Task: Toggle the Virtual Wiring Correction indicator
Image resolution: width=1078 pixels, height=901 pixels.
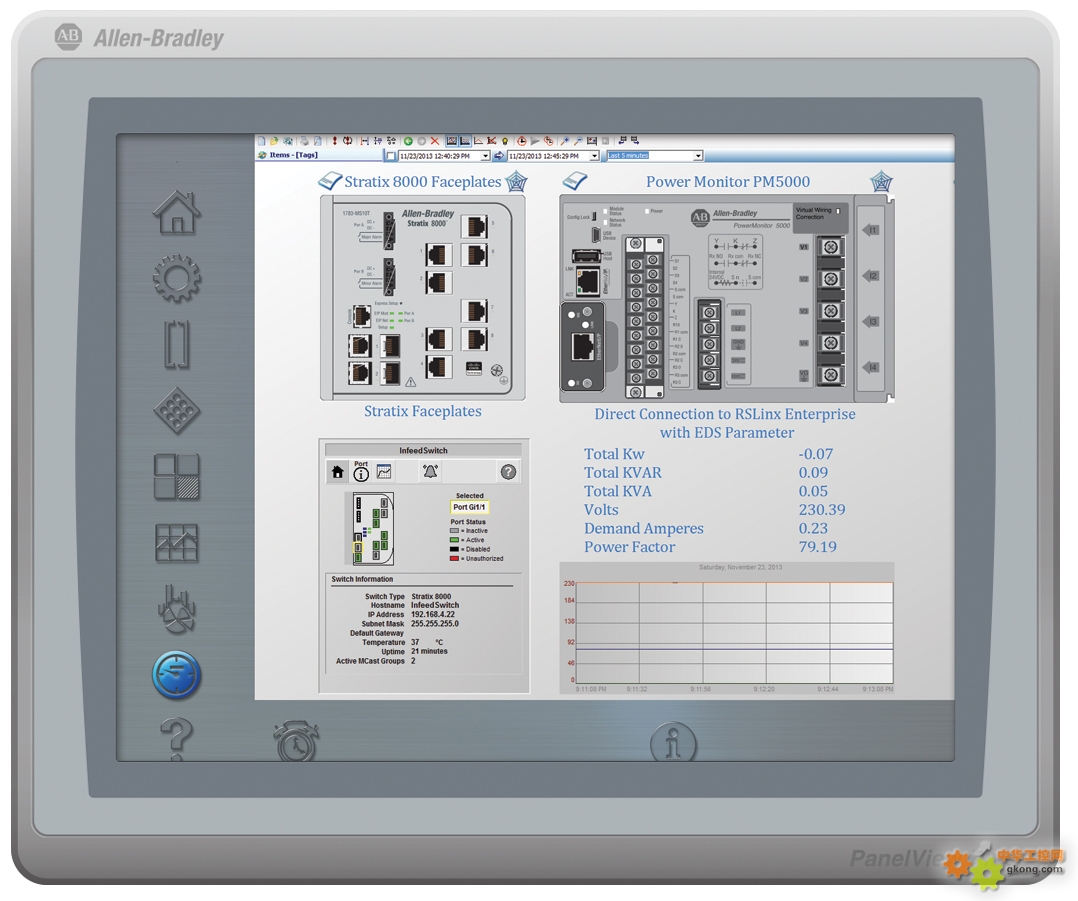Action: (838, 212)
